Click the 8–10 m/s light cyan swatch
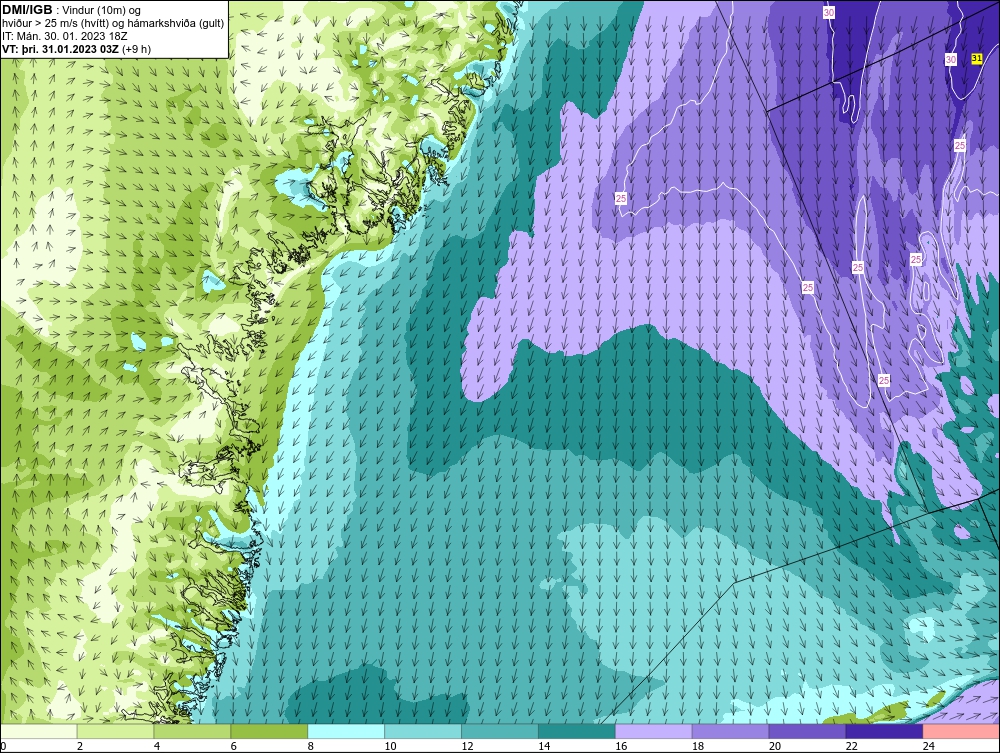This screenshot has height=753, width=1000. [x=346, y=731]
